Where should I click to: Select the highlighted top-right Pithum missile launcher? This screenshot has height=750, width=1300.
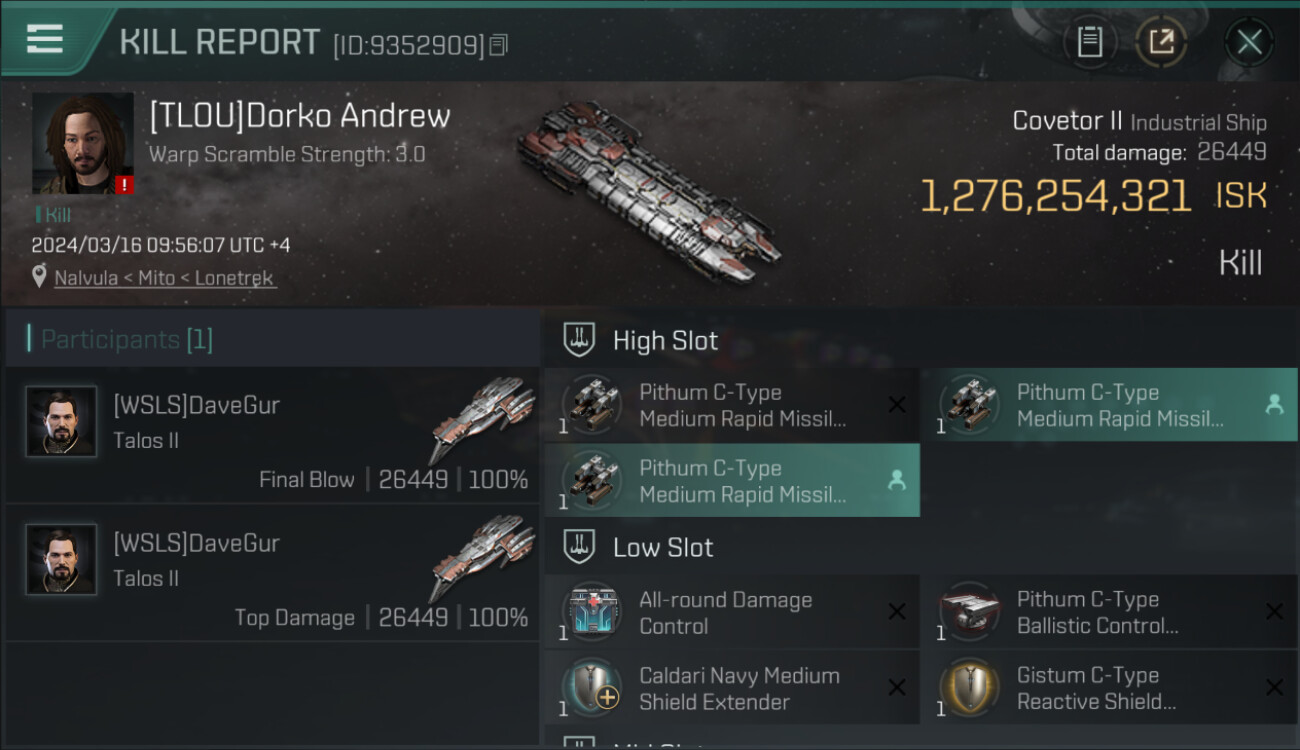[1108, 405]
